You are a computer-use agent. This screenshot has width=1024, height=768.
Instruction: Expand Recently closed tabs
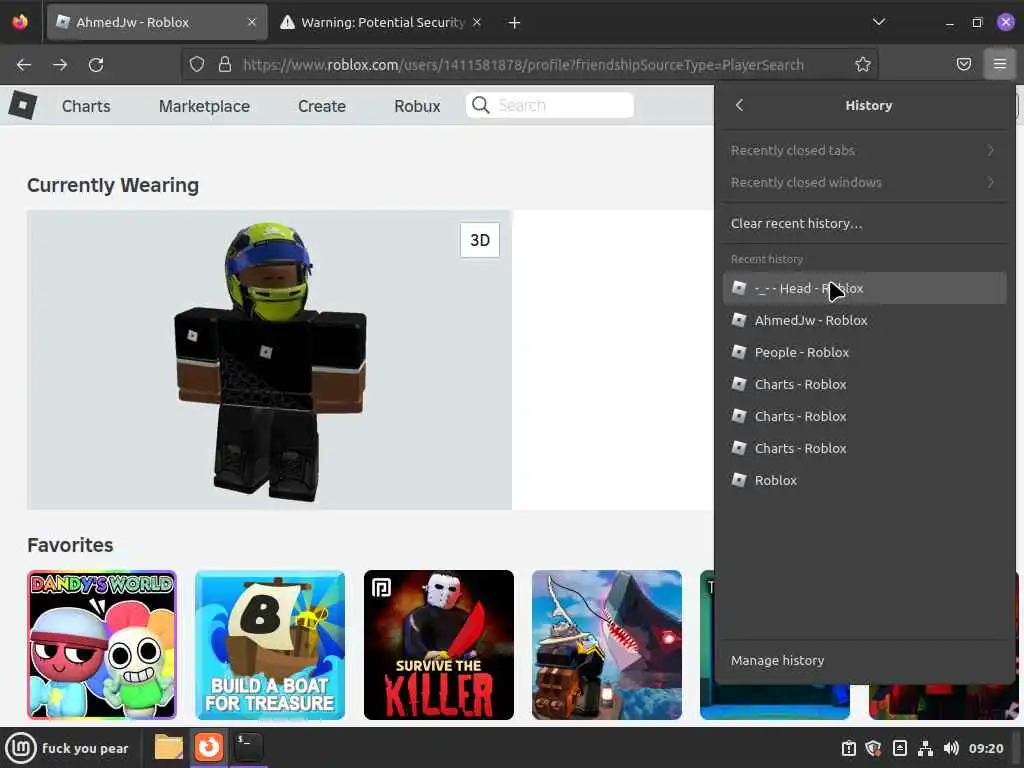pos(864,150)
